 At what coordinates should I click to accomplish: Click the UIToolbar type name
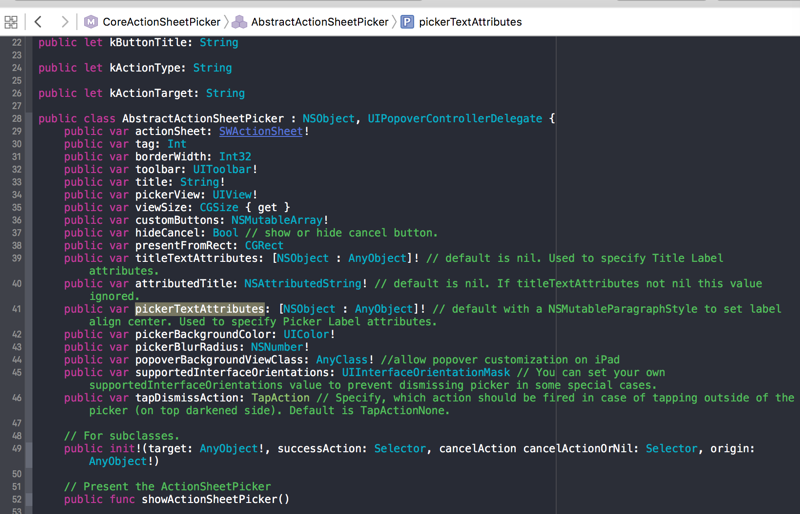[222, 169]
